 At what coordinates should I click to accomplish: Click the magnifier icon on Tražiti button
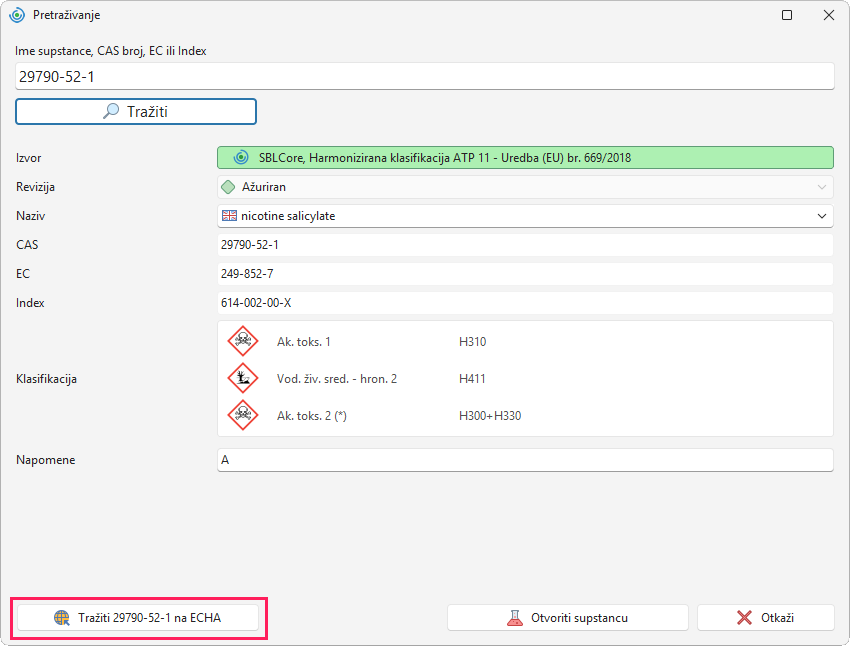click(x=111, y=111)
